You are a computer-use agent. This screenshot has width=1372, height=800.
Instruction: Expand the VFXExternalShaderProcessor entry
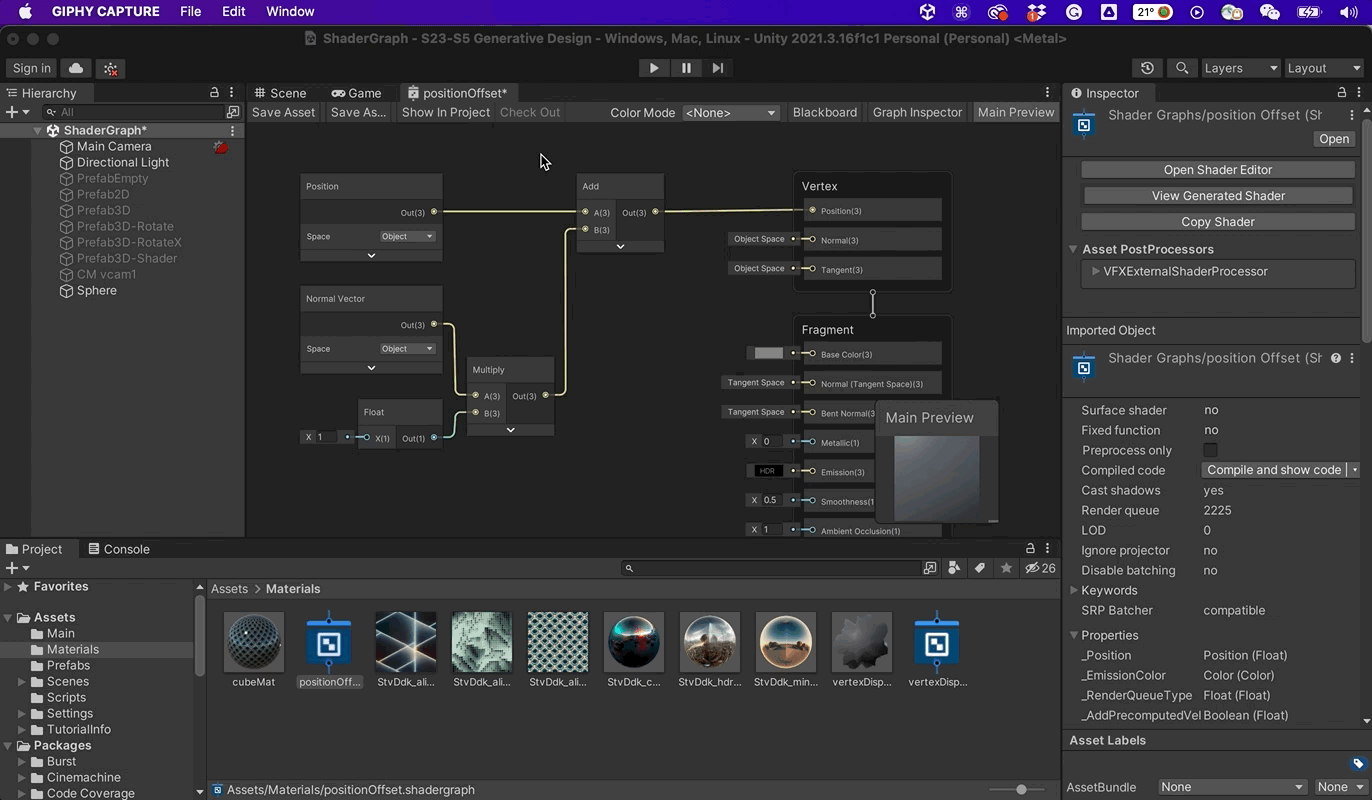click(1096, 271)
